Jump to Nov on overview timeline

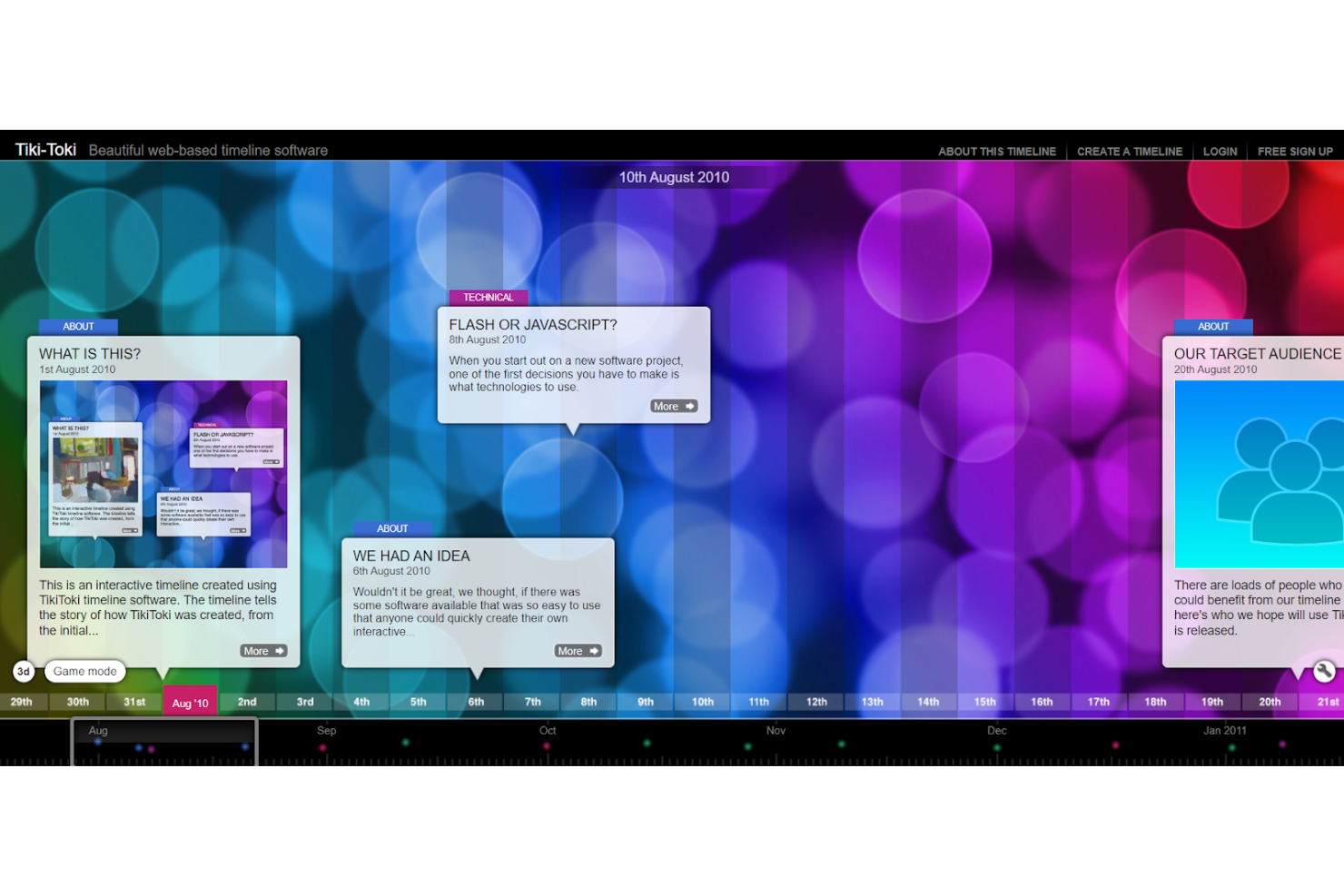point(776,731)
